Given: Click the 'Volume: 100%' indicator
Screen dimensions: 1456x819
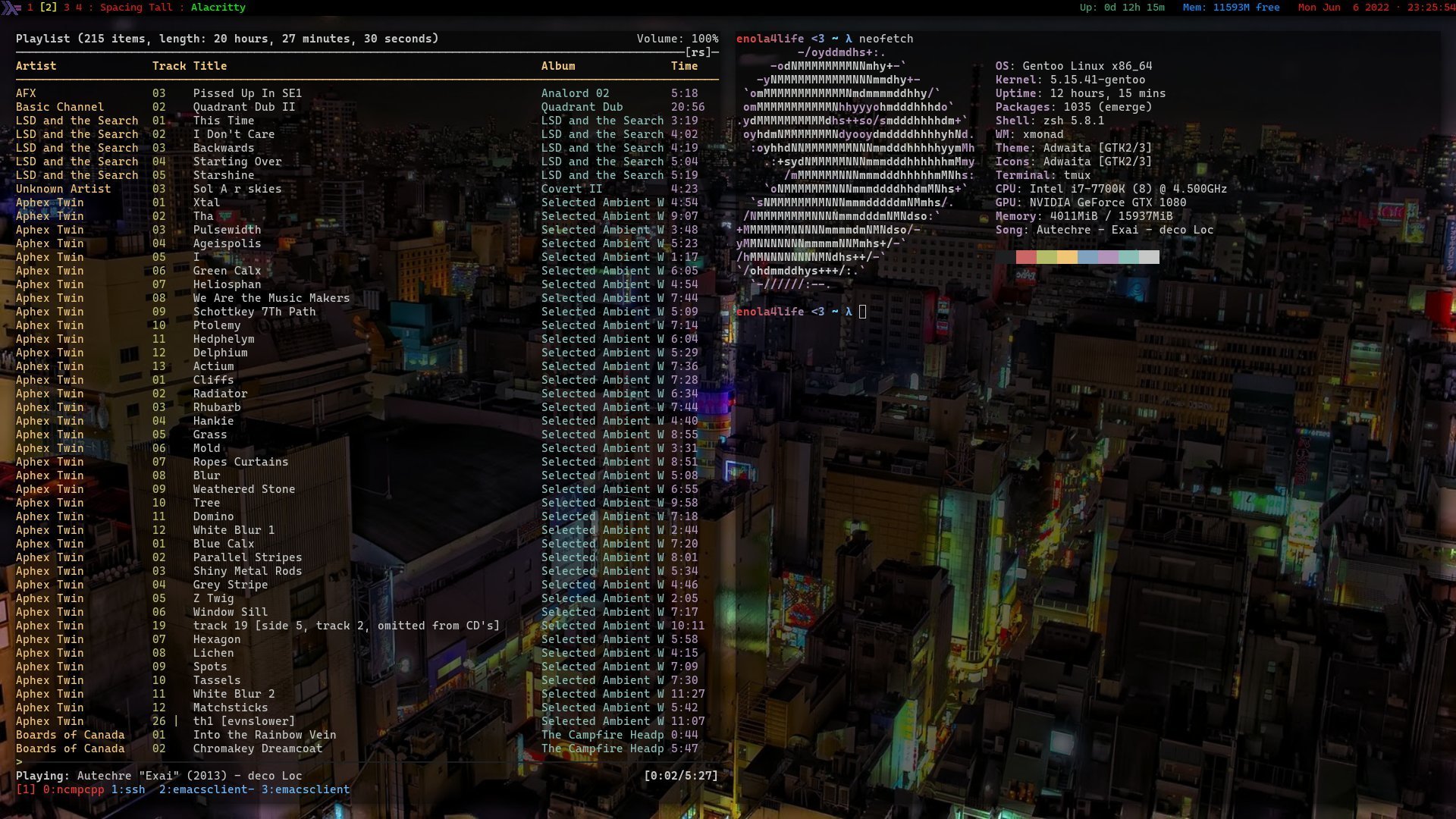Looking at the screenshot, I should point(678,39).
